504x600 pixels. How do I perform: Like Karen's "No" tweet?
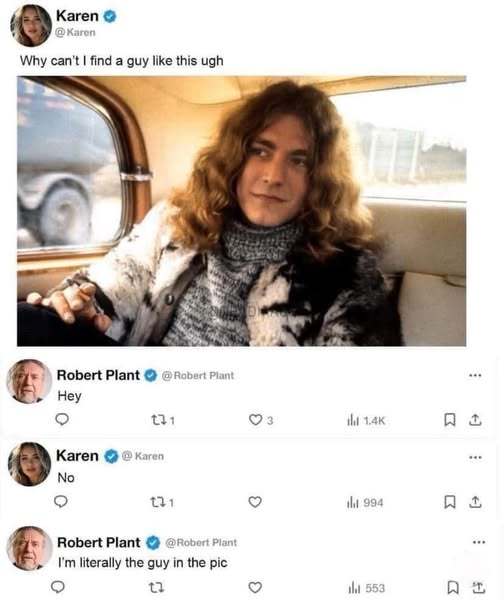click(255, 501)
